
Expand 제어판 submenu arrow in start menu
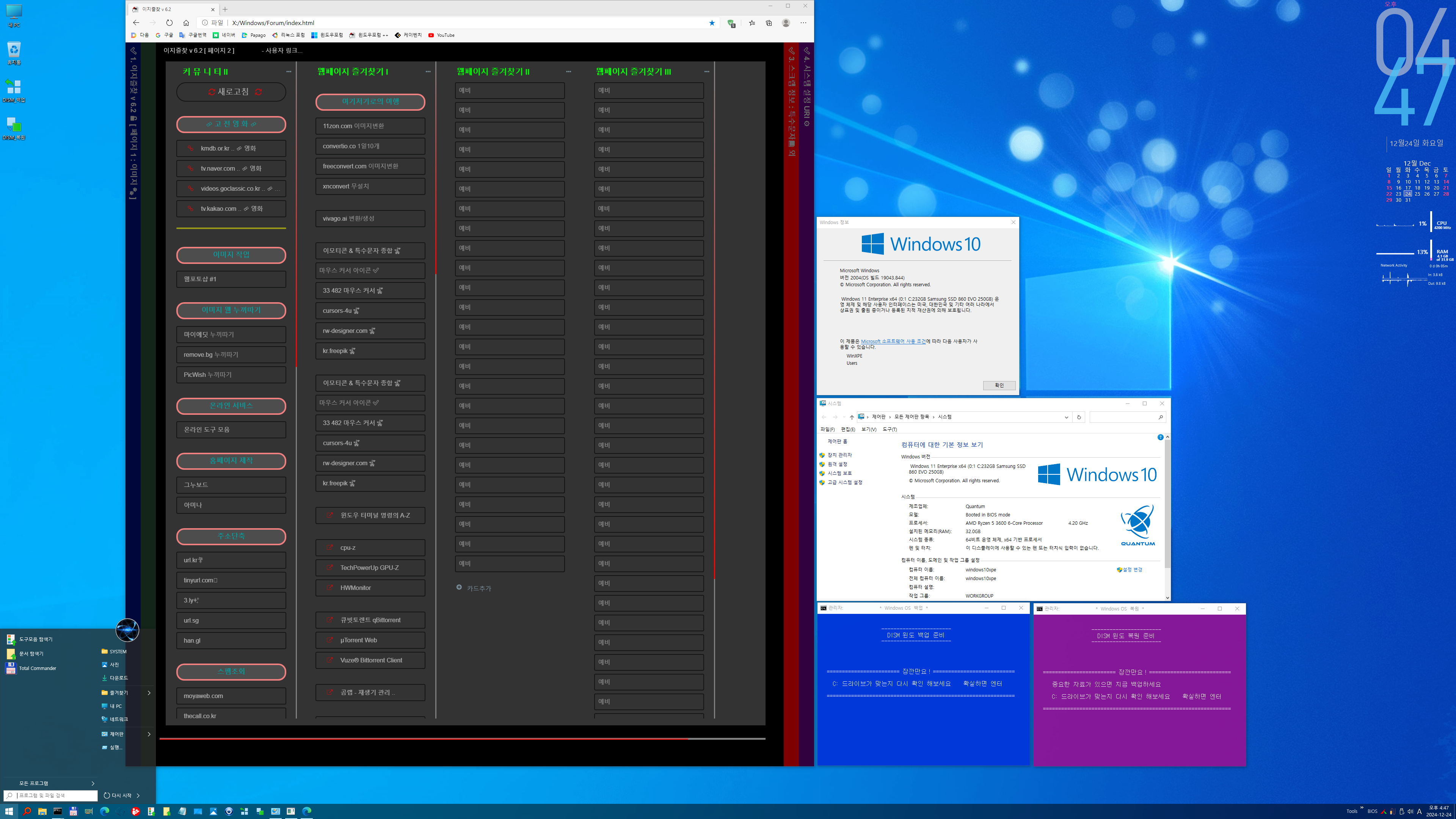pos(149,734)
